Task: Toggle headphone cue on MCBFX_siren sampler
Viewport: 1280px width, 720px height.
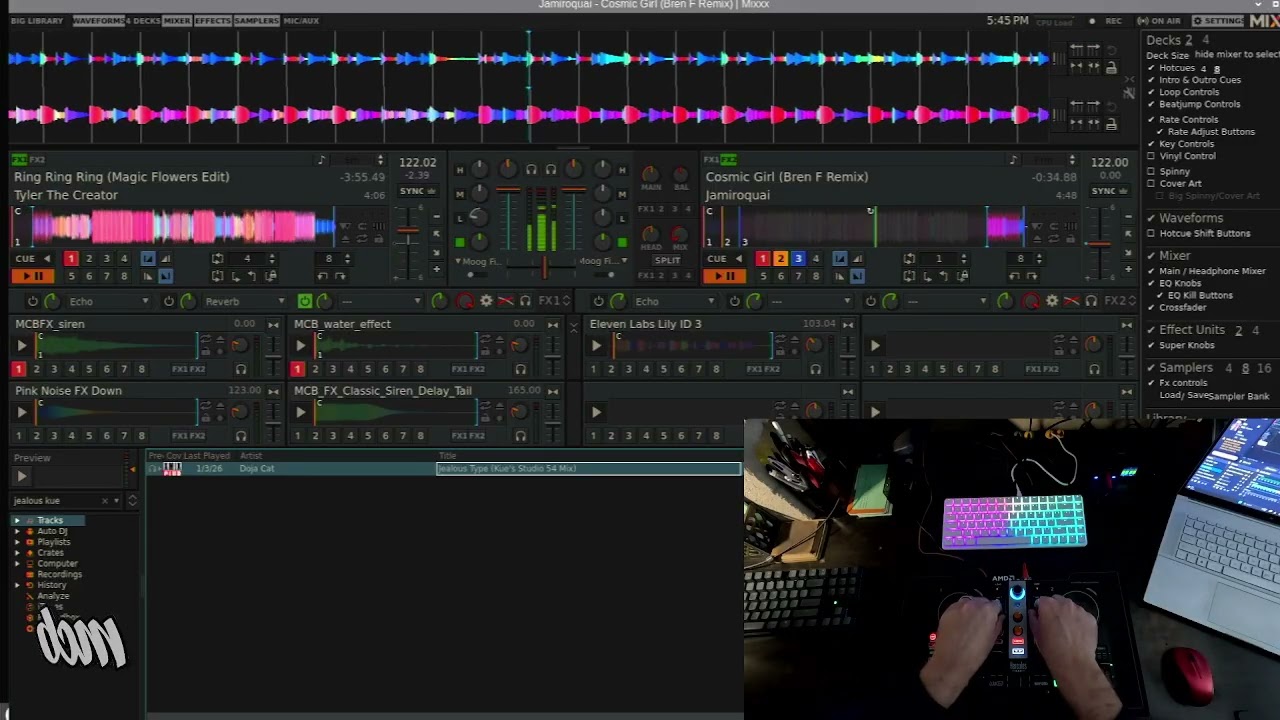Action: tap(241, 369)
